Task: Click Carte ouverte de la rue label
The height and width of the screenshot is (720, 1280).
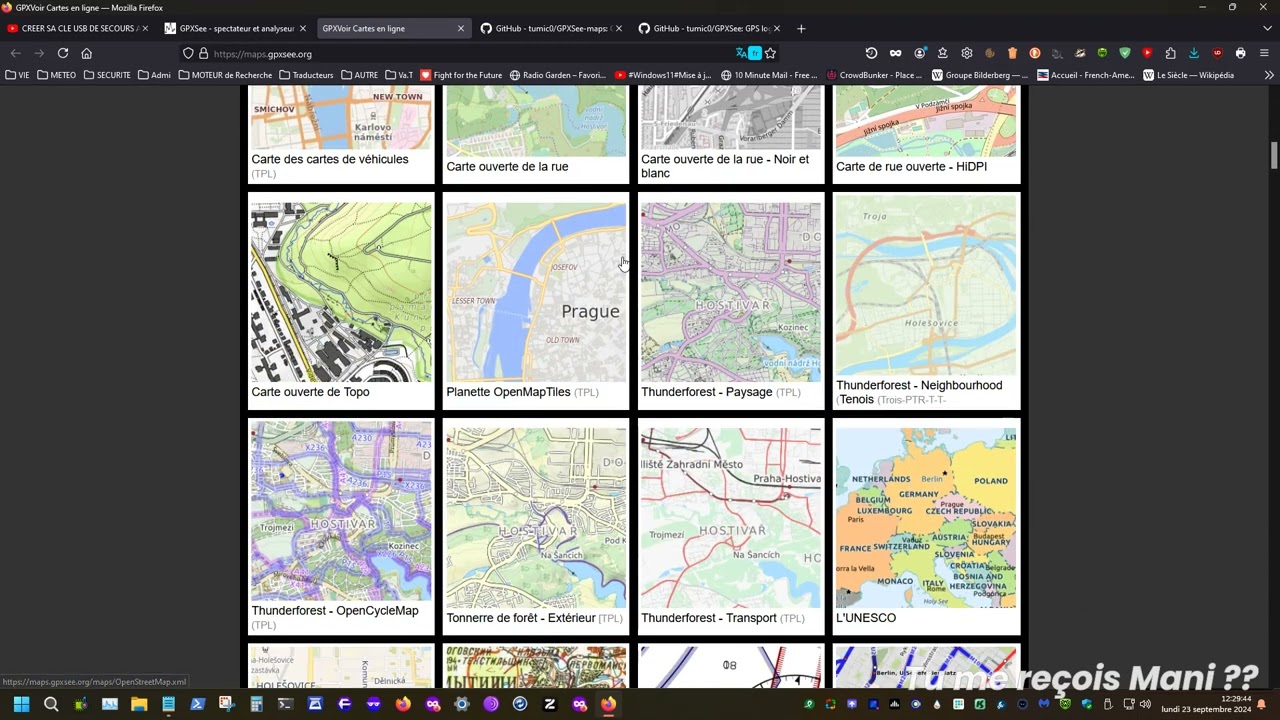Action: click(507, 167)
